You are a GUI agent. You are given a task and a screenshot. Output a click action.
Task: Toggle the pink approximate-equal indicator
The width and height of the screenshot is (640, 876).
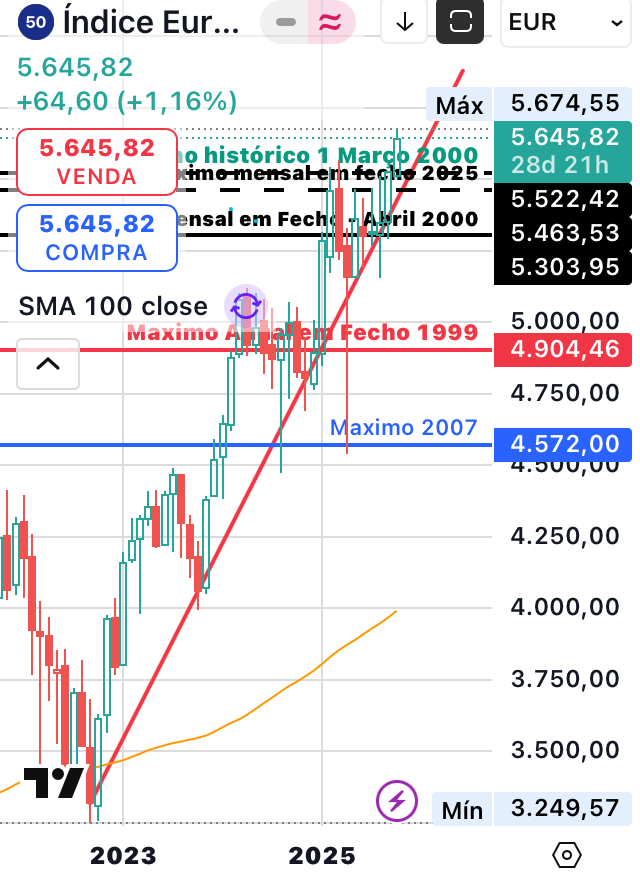330,22
